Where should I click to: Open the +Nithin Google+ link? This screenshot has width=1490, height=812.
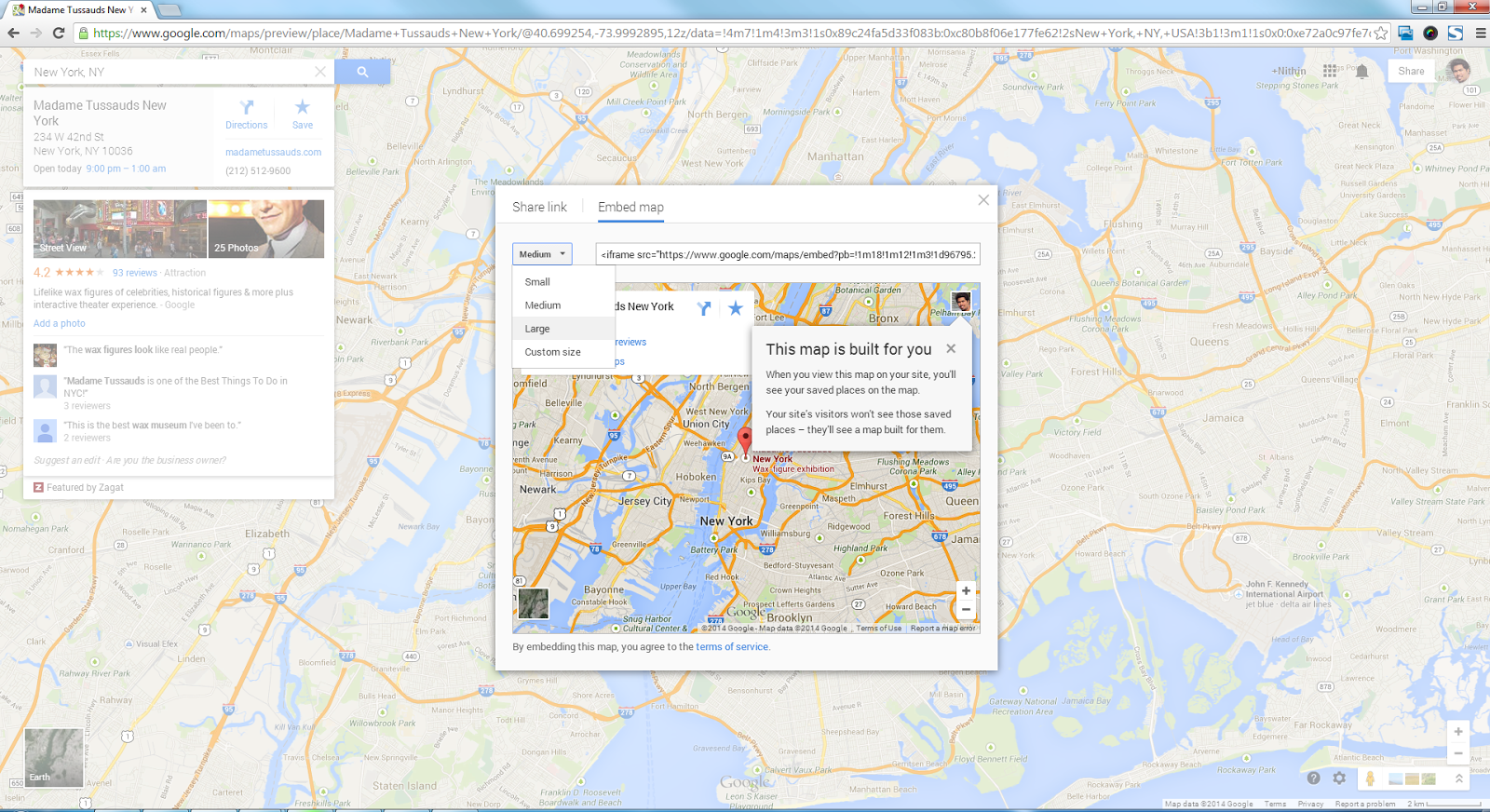[1290, 71]
